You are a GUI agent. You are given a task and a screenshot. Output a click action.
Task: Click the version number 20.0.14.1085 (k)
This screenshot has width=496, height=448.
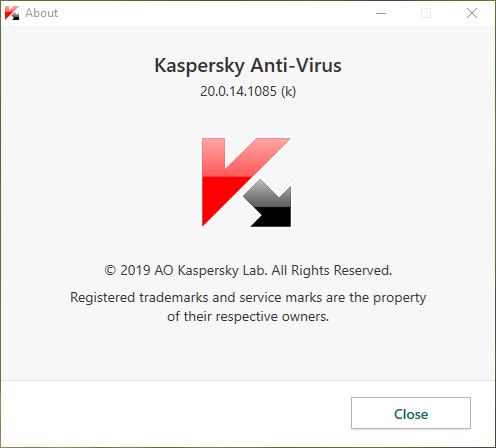tap(248, 91)
